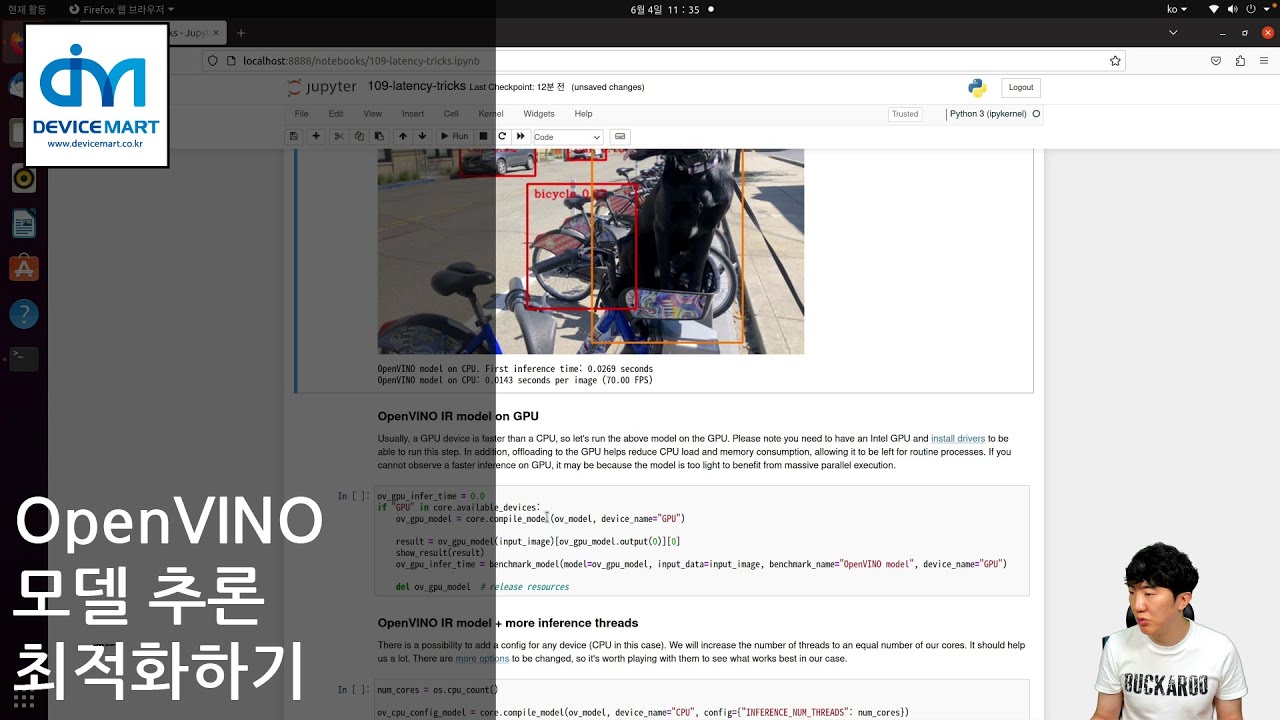Click the clock showing 6월 4일 11:35
Viewport: 1280px width, 720px height.
665,9
